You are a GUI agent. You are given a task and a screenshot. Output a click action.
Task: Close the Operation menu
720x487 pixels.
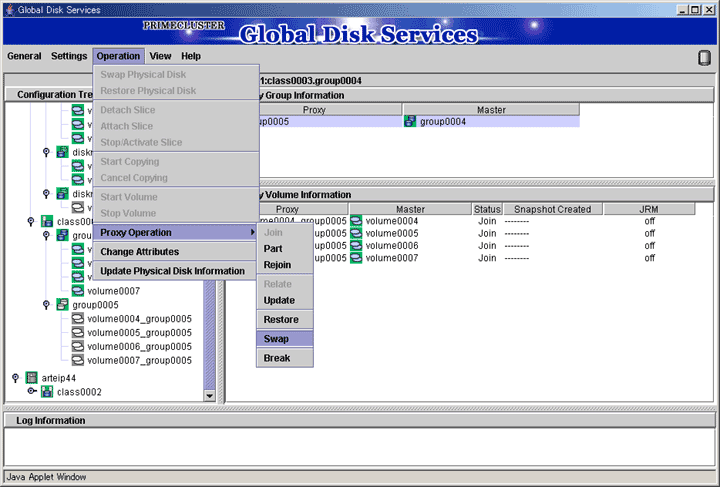(118, 56)
